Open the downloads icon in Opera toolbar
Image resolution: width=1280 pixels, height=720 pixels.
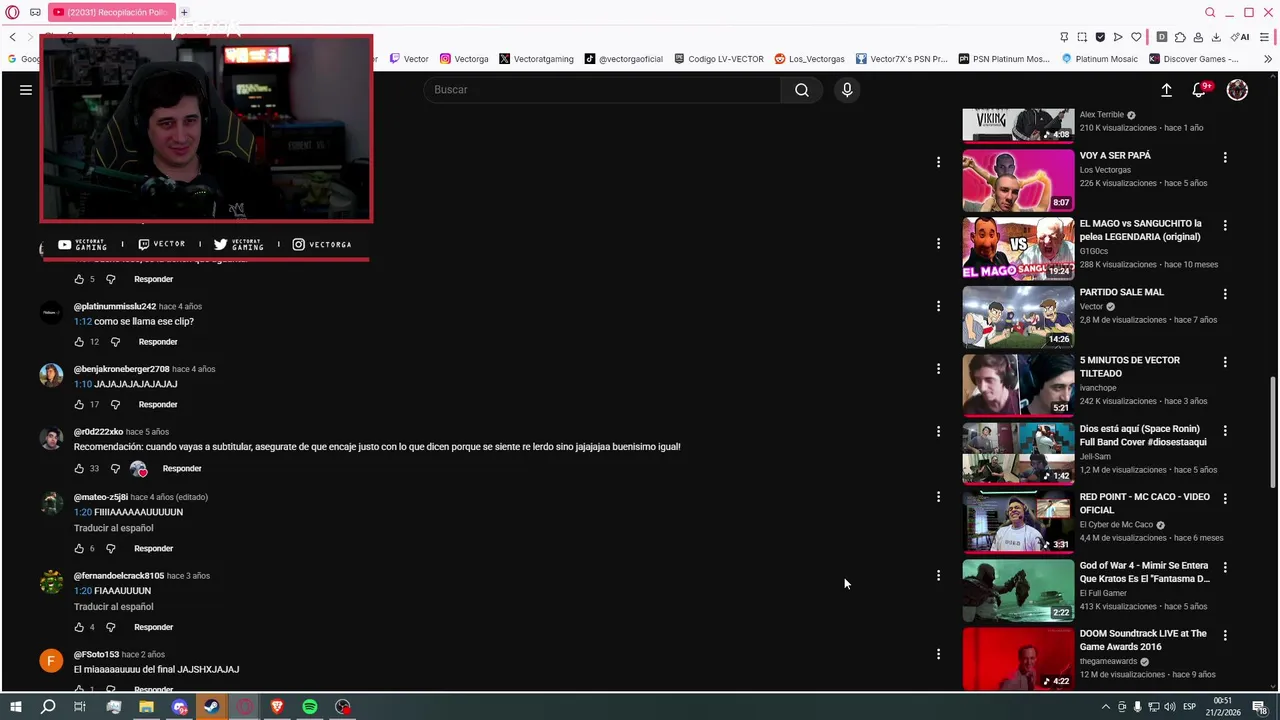click(x=1216, y=37)
